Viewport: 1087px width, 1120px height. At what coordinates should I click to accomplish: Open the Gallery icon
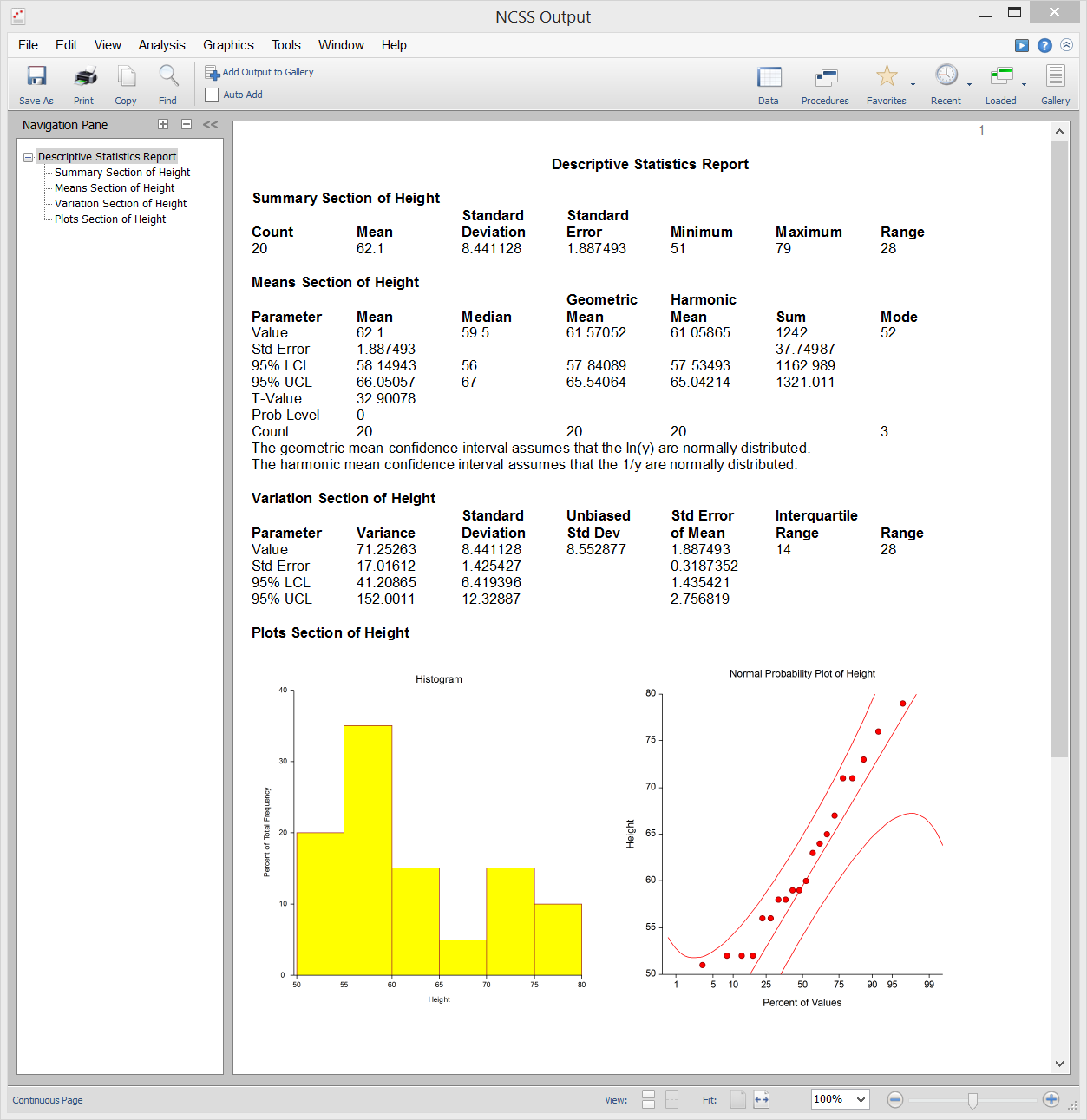click(1055, 76)
